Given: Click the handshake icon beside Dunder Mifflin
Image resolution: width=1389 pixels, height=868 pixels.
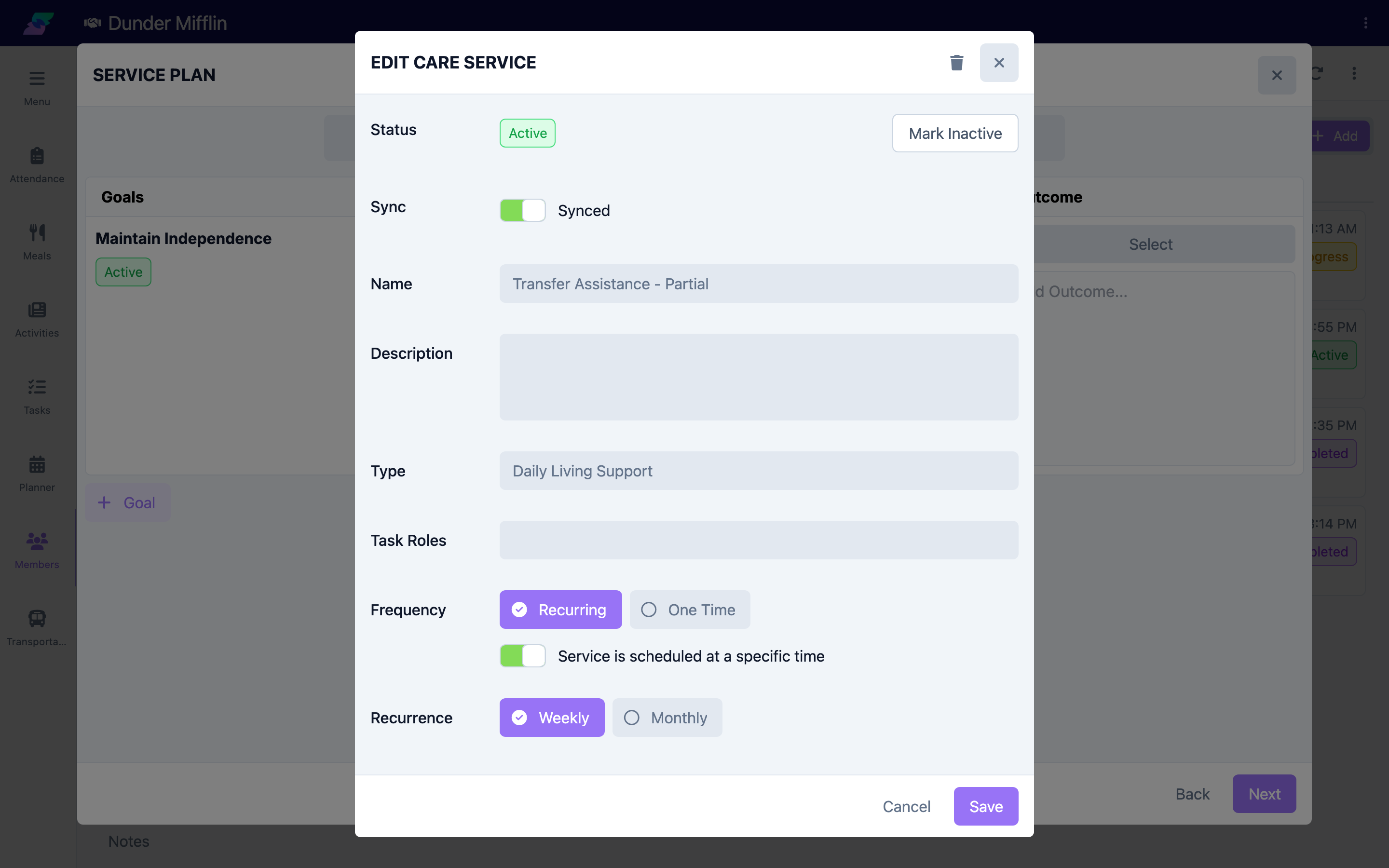Looking at the screenshot, I should pos(93,23).
